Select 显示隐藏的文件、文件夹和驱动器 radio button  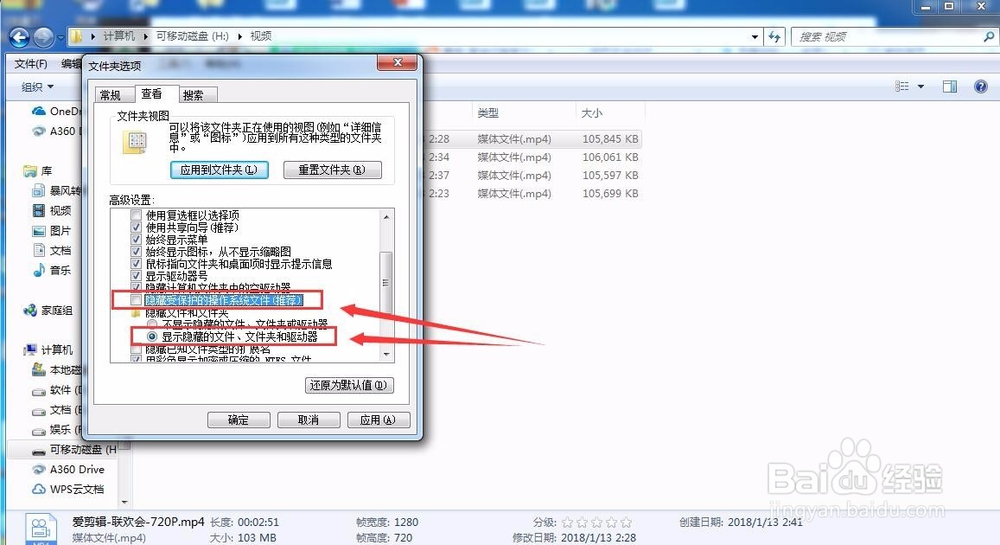pos(152,337)
